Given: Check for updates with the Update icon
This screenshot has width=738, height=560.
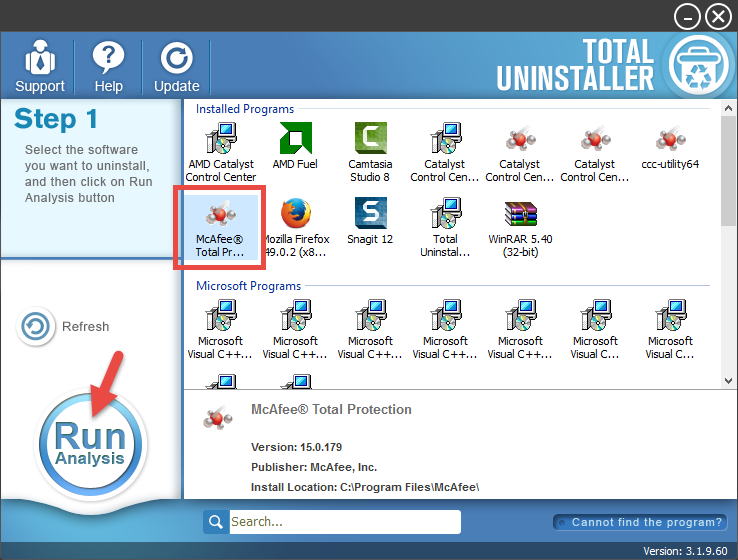Looking at the screenshot, I should coord(176,66).
